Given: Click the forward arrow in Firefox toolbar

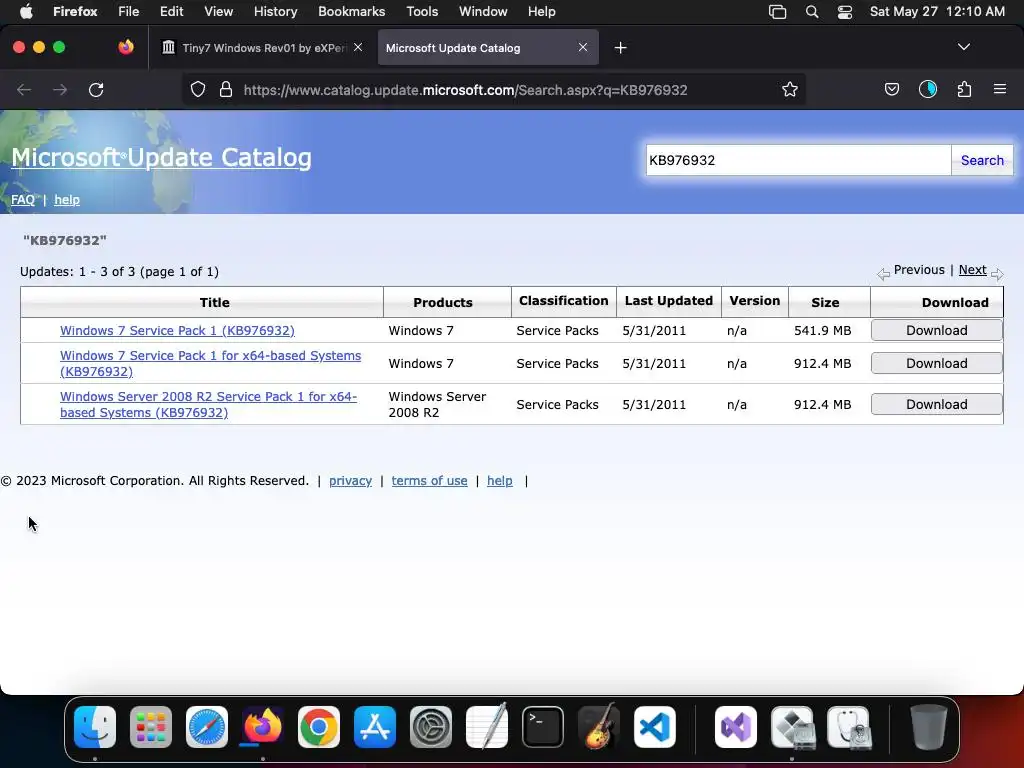Looking at the screenshot, I should (x=60, y=90).
